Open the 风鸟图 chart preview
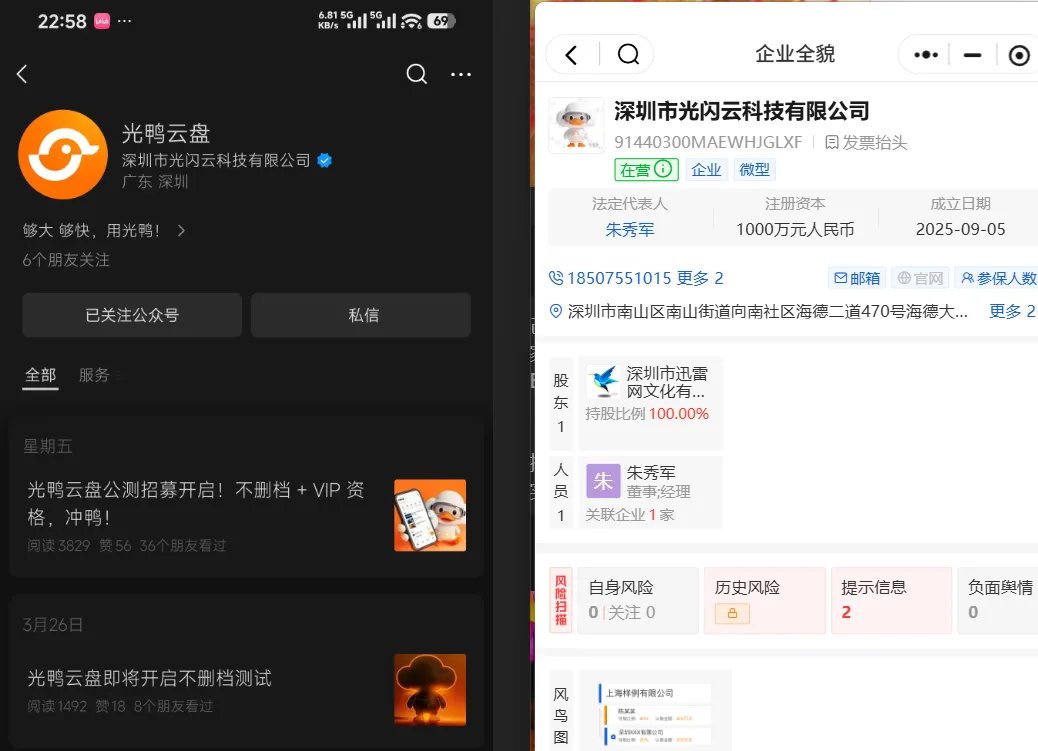Viewport: 1038px width, 751px height. [x=655, y=711]
